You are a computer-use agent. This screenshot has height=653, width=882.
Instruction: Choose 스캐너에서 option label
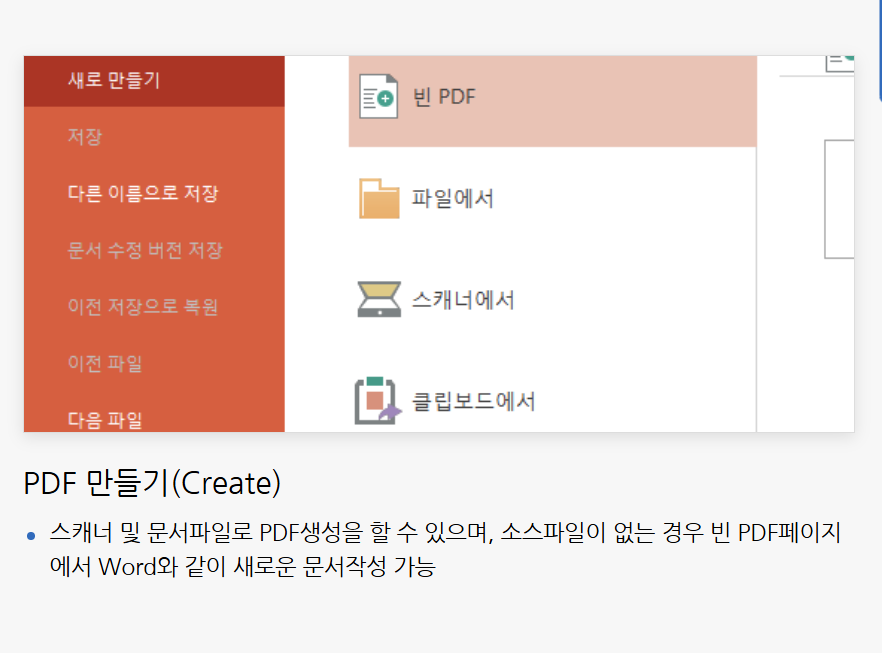click(464, 300)
